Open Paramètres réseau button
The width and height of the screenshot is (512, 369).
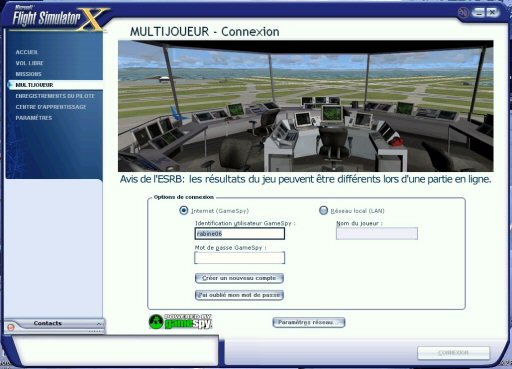(309, 322)
